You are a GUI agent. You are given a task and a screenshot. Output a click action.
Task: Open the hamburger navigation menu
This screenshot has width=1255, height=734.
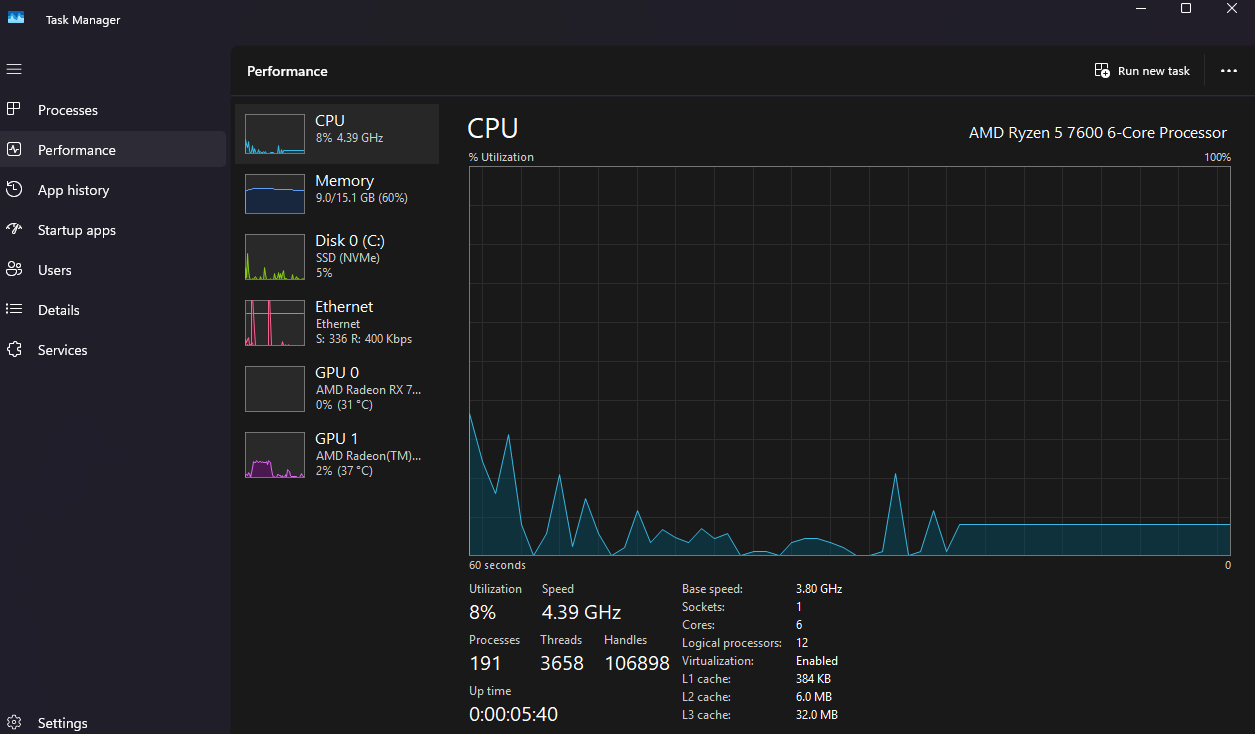[x=14, y=69]
